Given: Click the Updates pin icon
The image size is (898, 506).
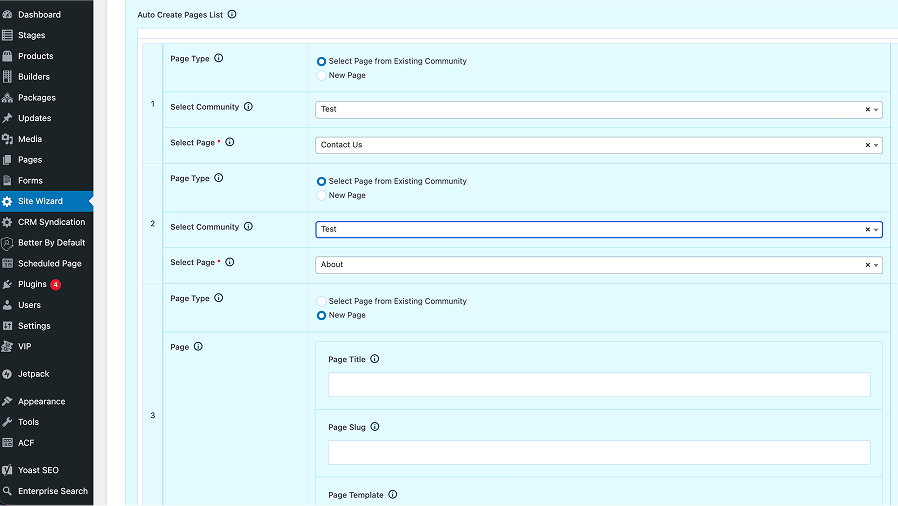Looking at the screenshot, I should point(7,118).
